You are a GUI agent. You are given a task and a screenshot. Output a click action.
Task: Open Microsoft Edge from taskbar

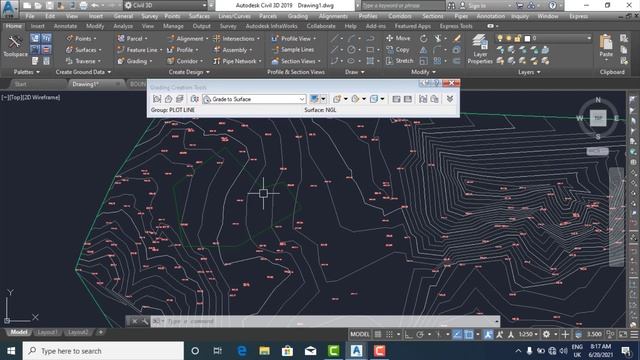tap(242, 351)
